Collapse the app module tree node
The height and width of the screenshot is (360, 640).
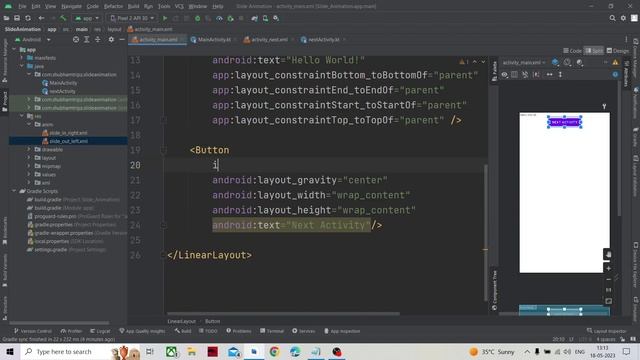15,49
